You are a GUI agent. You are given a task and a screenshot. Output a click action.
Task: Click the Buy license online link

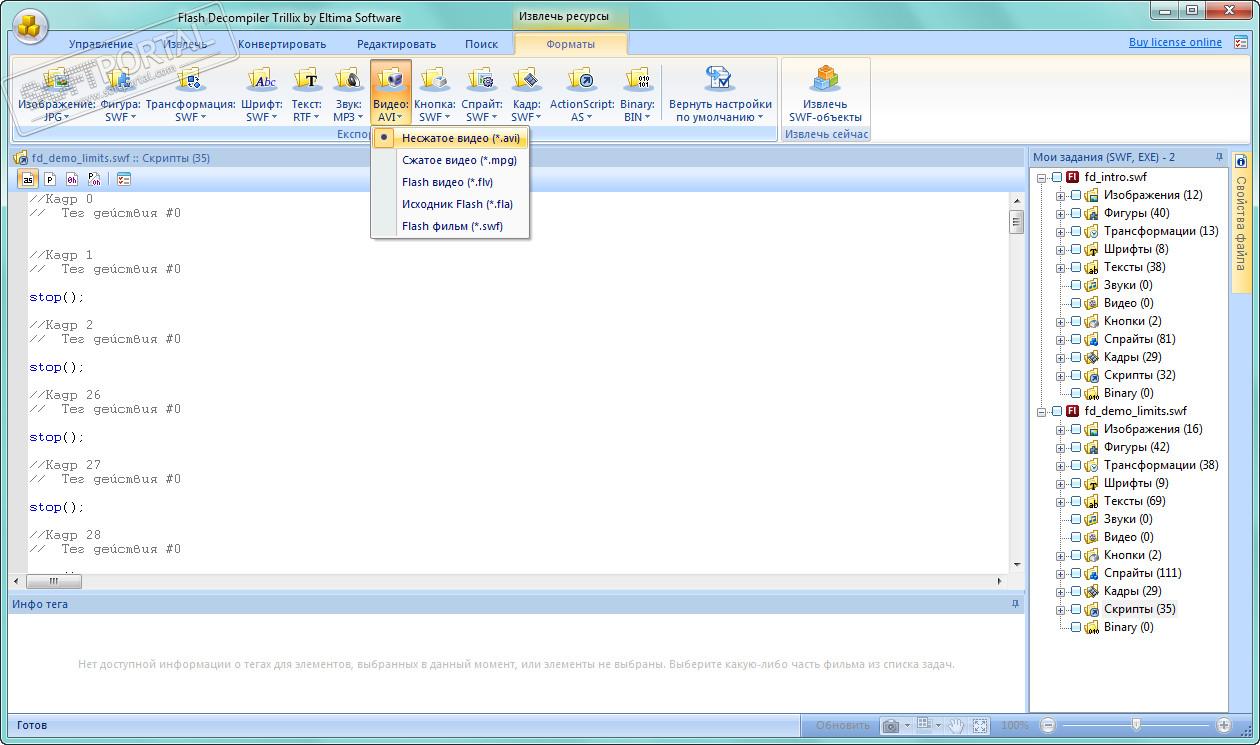[x=1175, y=42]
